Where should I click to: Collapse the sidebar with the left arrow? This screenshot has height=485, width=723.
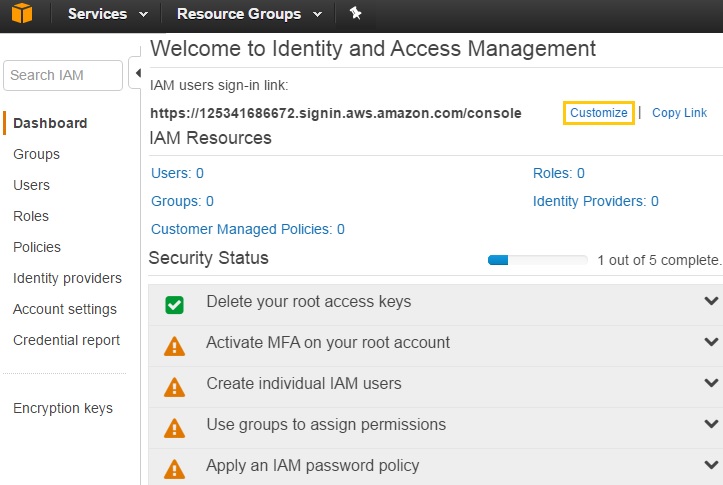click(x=137, y=73)
